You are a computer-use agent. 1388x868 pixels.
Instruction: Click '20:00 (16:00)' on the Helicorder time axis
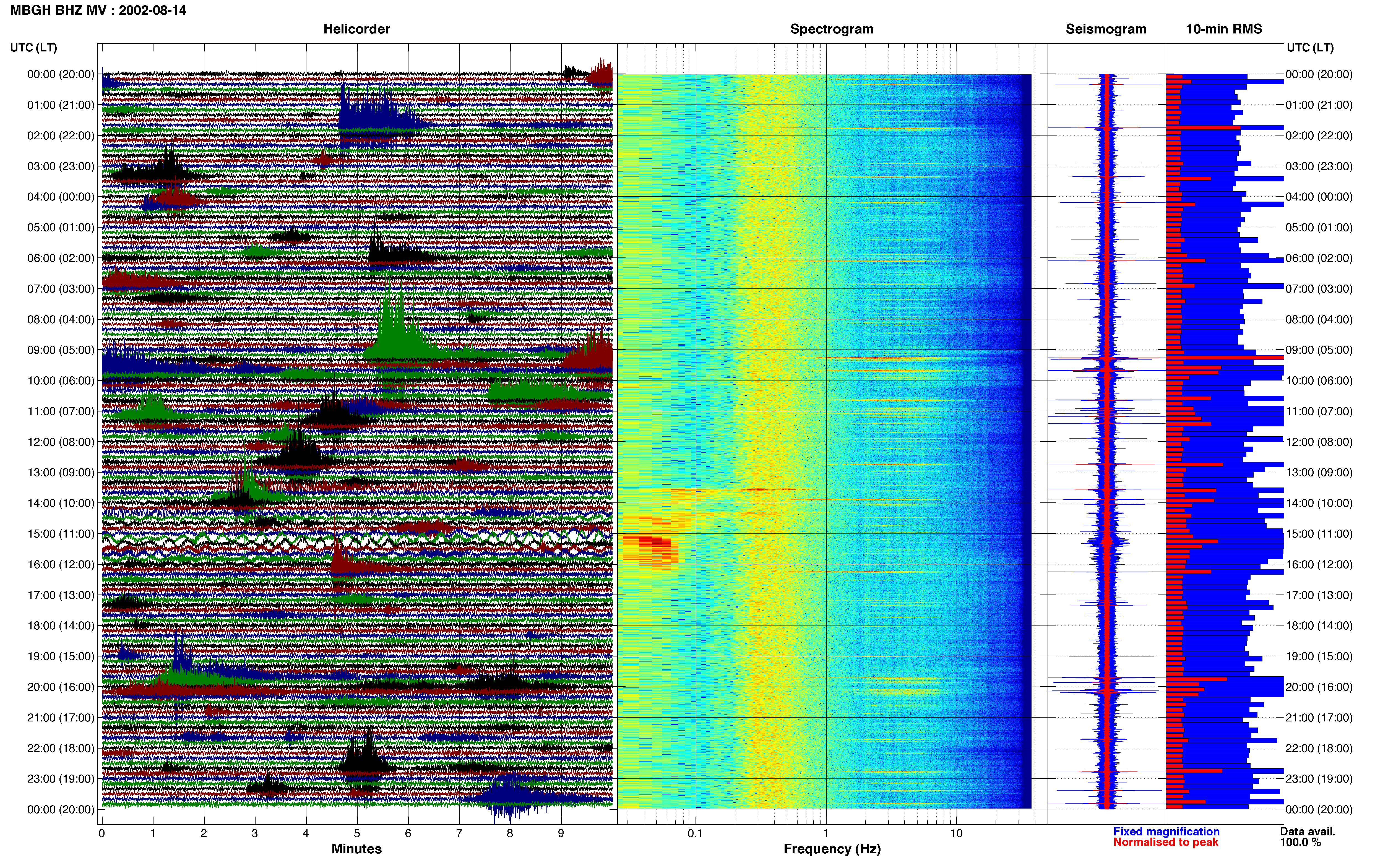coord(61,687)
